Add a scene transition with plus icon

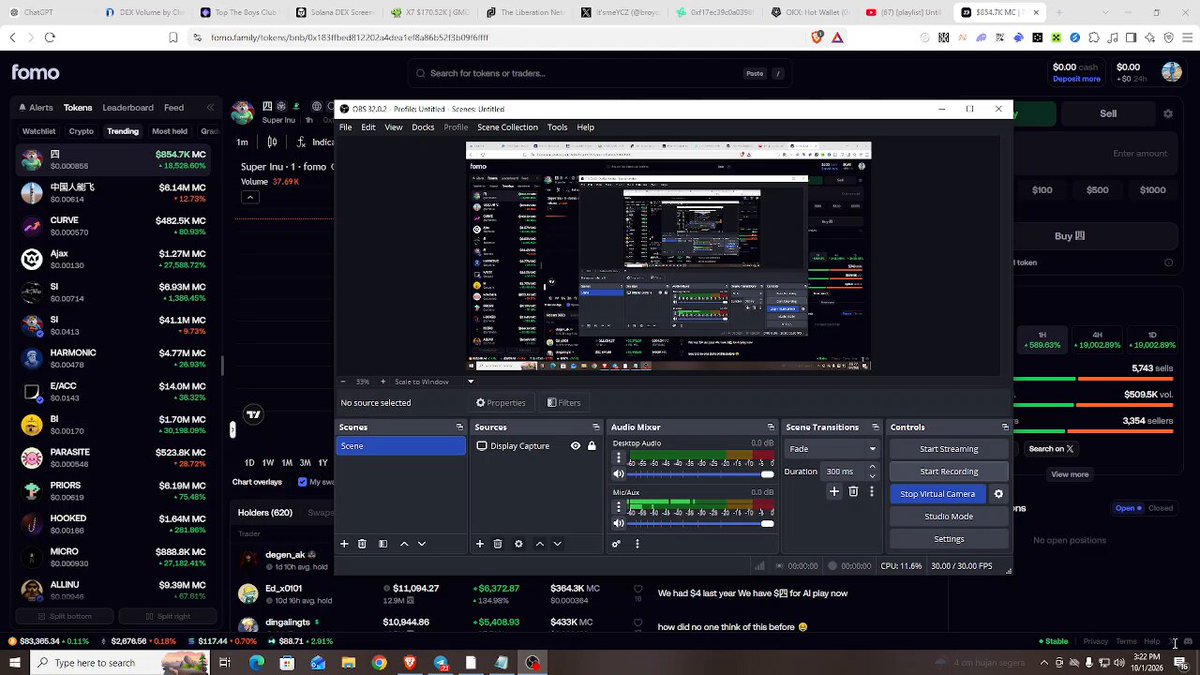point(834,491)
